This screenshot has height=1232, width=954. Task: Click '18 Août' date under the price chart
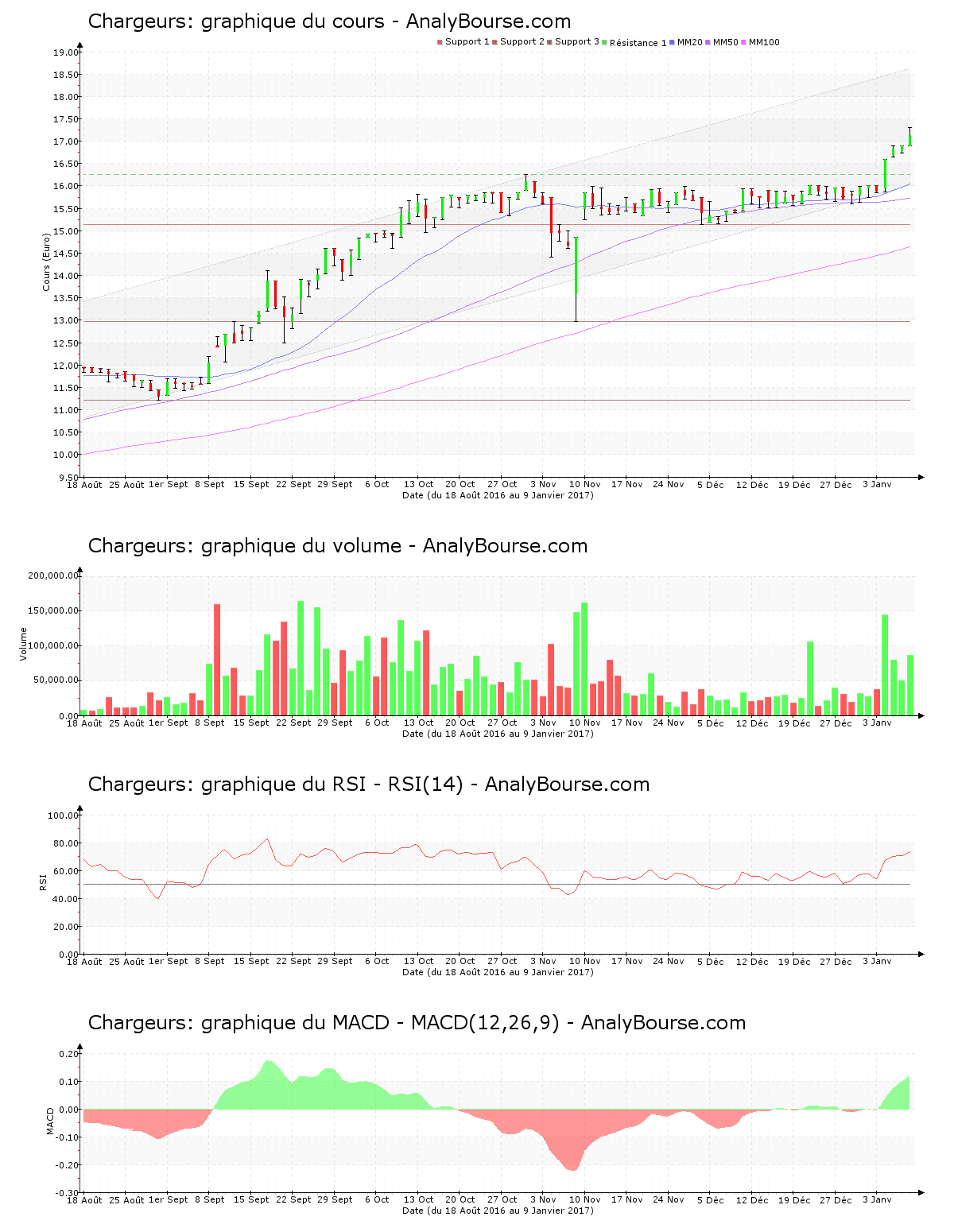(x=84, y=485)
